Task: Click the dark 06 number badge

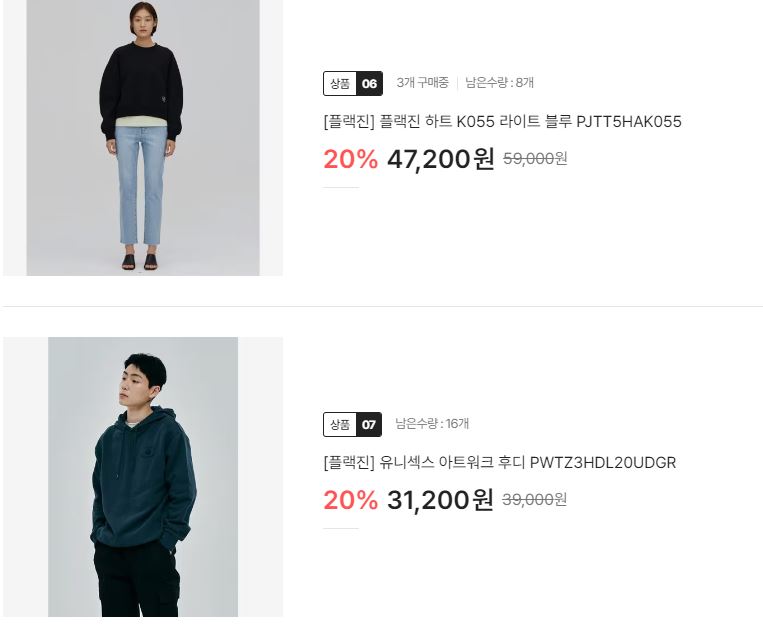Action: (369, 84)
